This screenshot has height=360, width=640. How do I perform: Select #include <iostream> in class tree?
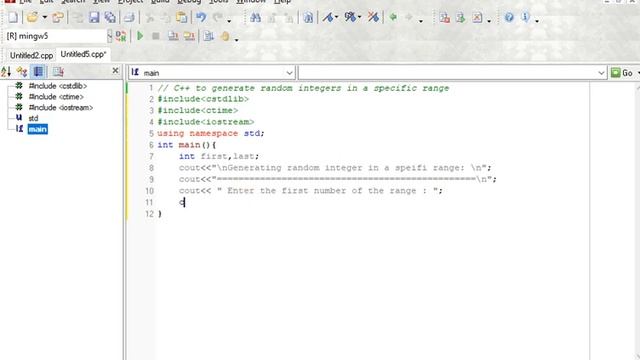click(60, 107)
